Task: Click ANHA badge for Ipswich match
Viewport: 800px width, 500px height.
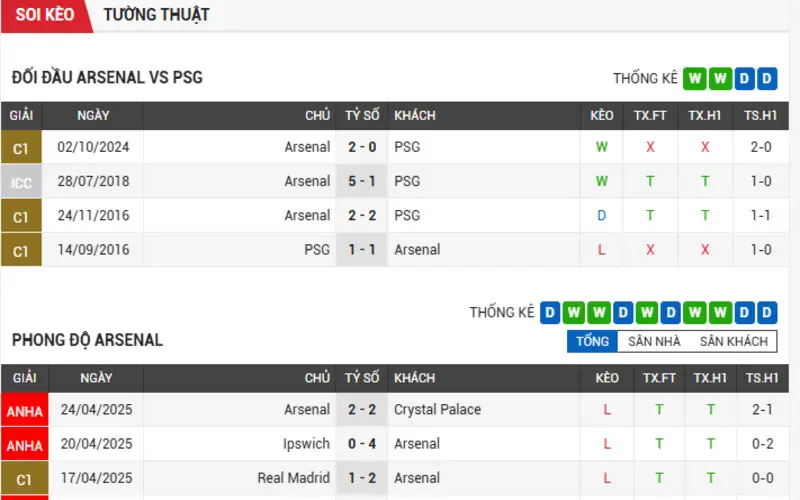Action: 24,444
